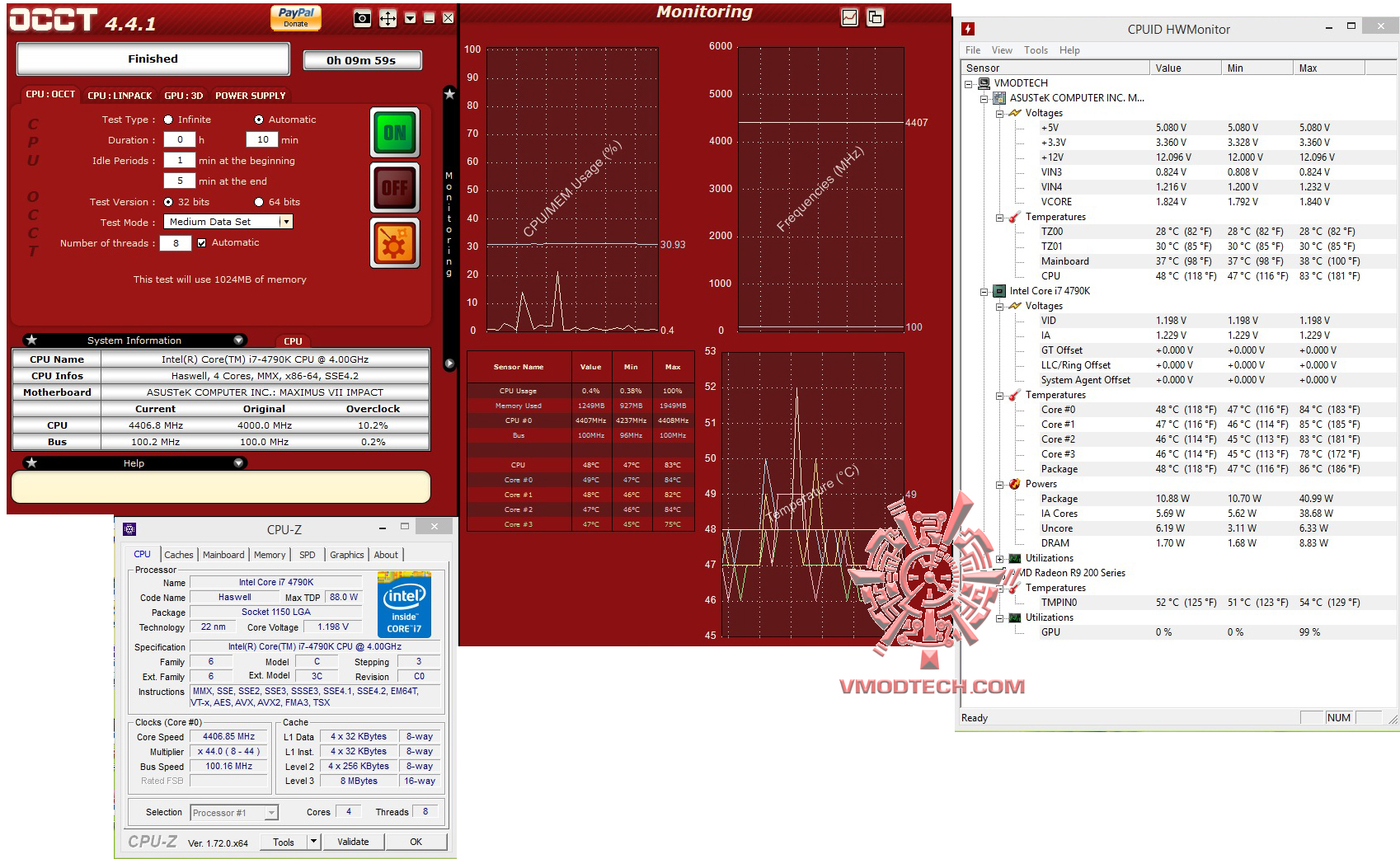The height and width of the screenshot is (859, 1400).
Task: Collapse the Help panel in OCCT
Action: [x=238, y=462]
